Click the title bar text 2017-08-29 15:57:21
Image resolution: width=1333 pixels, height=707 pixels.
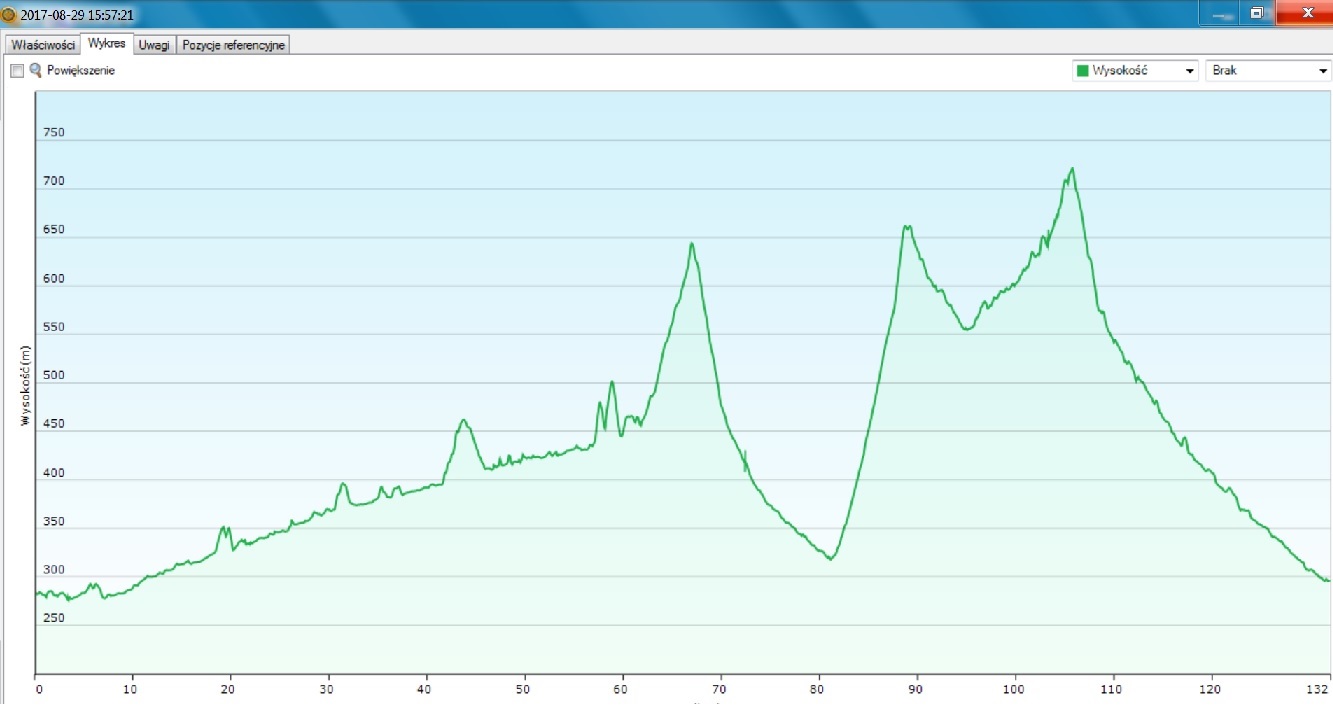click(x=77, y=15)
